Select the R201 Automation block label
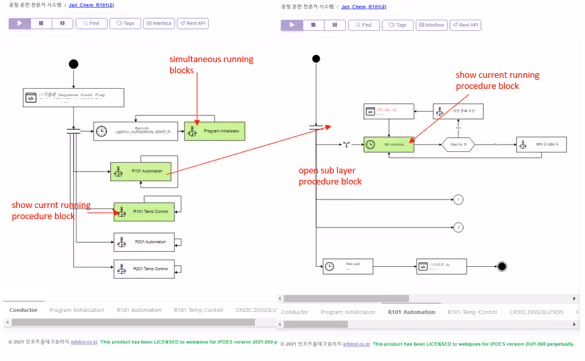This screenshot has height=361, width=585. [x=150, y=242]
